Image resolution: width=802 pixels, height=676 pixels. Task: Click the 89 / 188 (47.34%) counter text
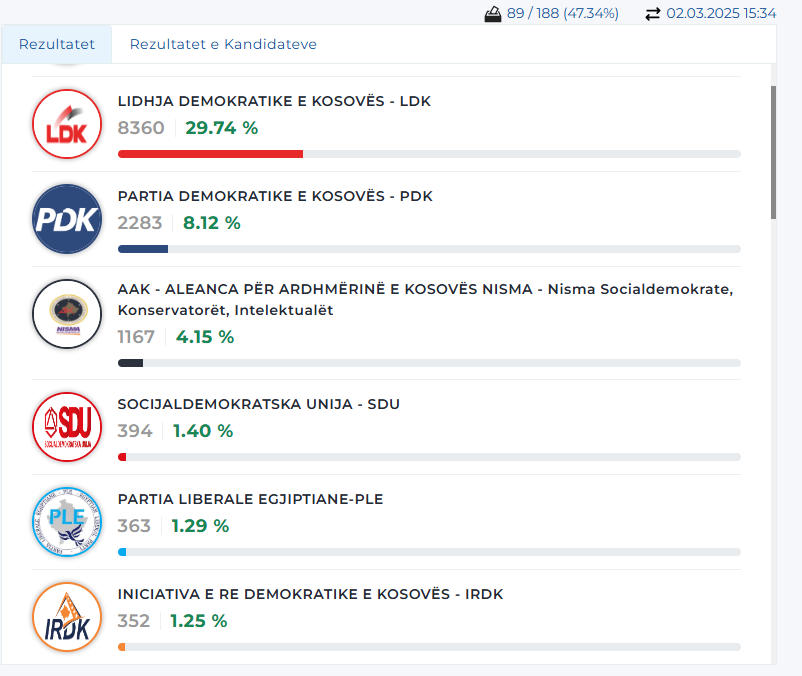tap(562, 14)
